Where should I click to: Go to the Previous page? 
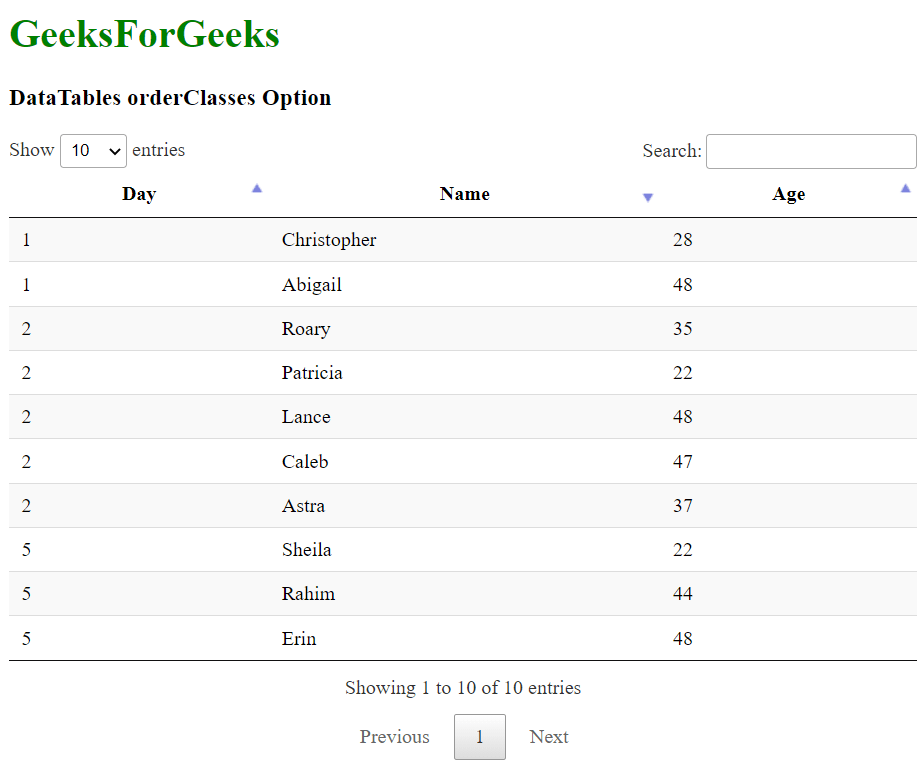395,737
